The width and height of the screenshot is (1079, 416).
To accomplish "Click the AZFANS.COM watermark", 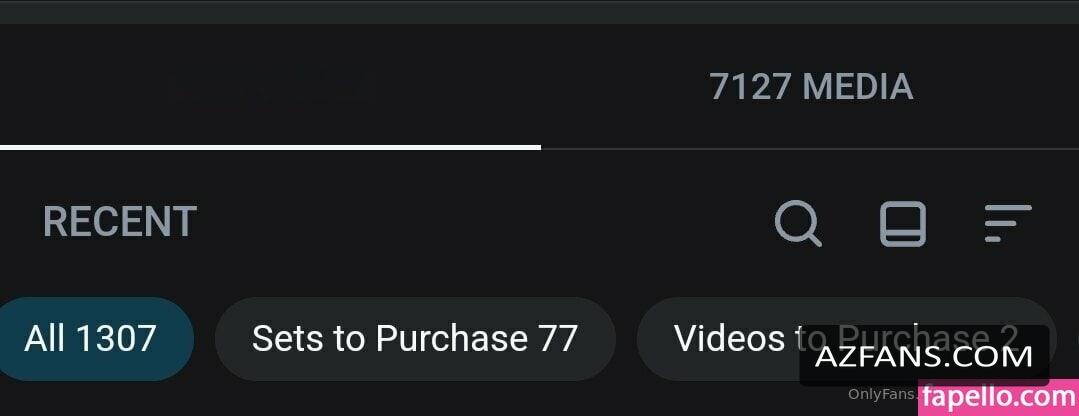I will point(924,356).
